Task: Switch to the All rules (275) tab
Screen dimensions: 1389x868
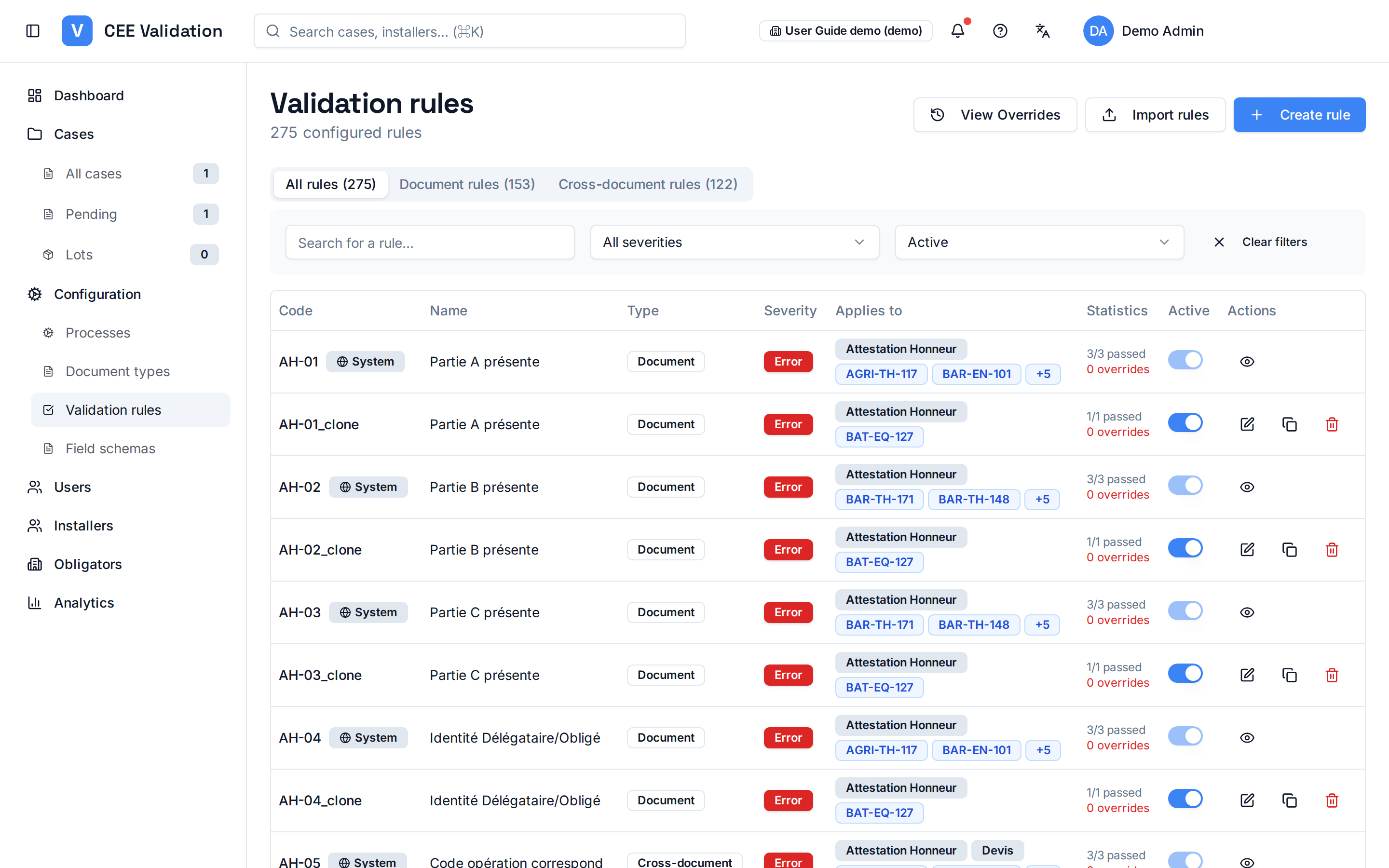Action: [x=330, y=184]
